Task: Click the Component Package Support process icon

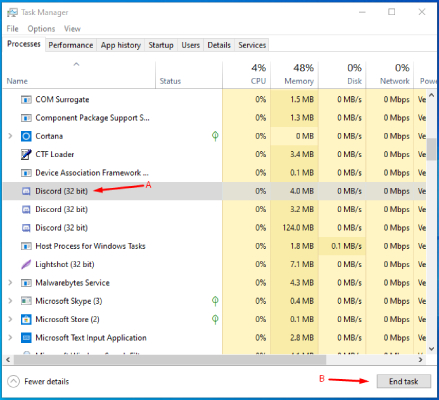Action: (x=26, y=118)
